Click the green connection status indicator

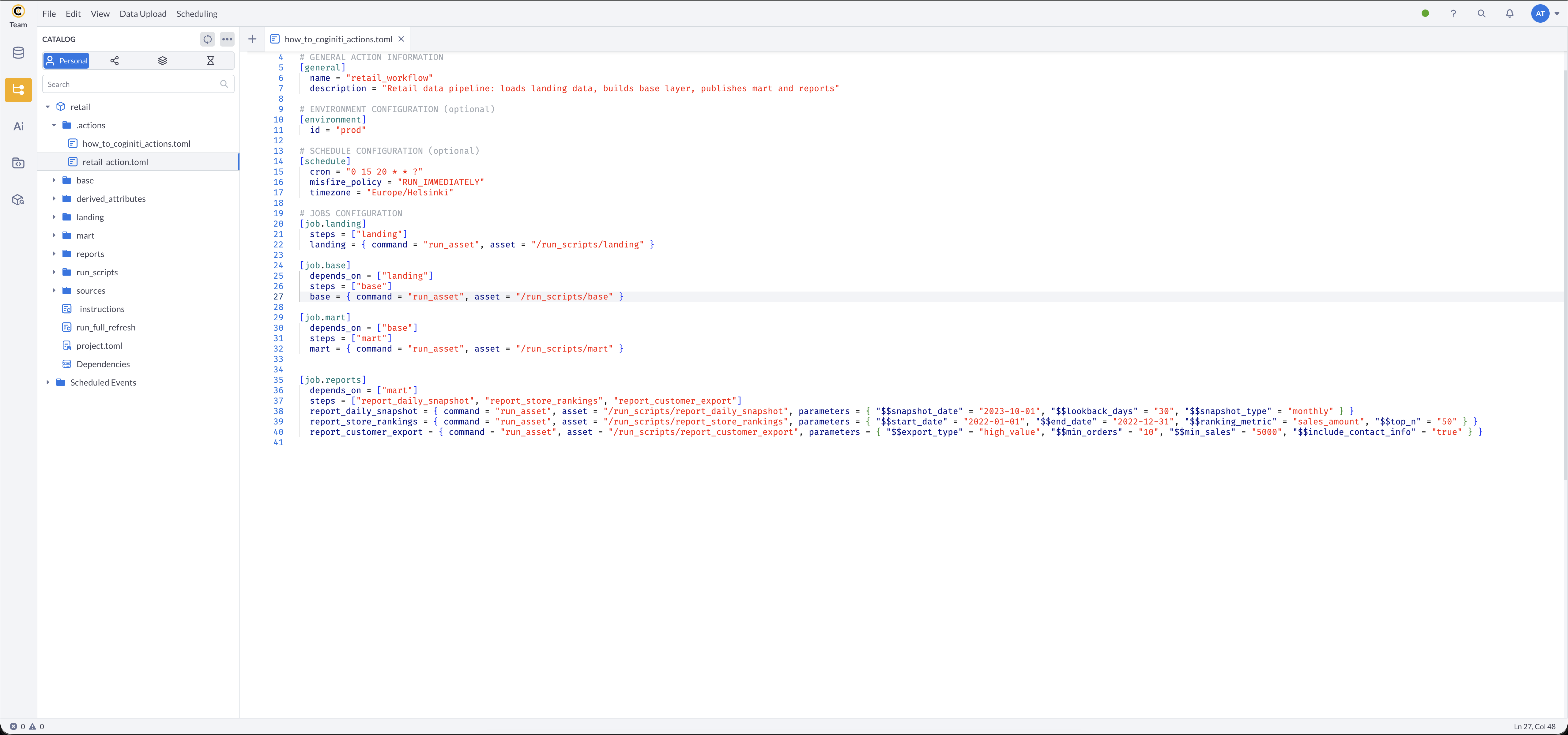coord(1424,13)
